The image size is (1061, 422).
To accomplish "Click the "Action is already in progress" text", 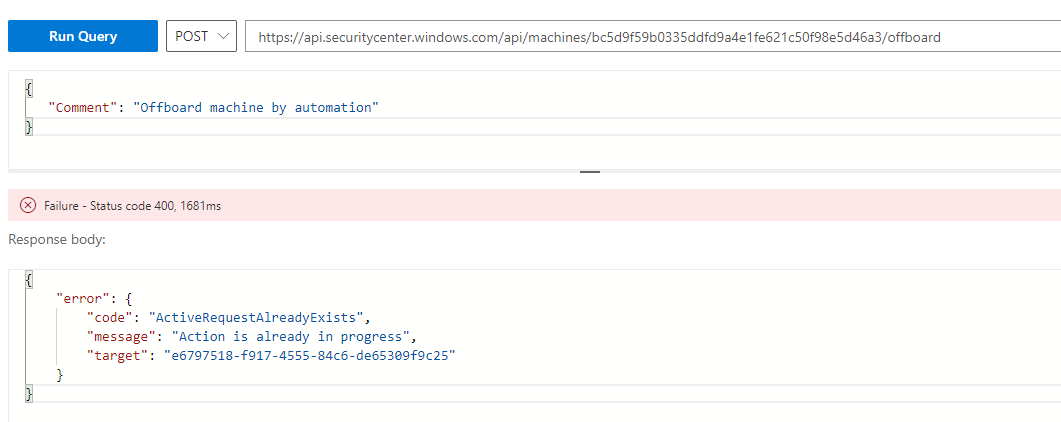I will pos(292,335).
